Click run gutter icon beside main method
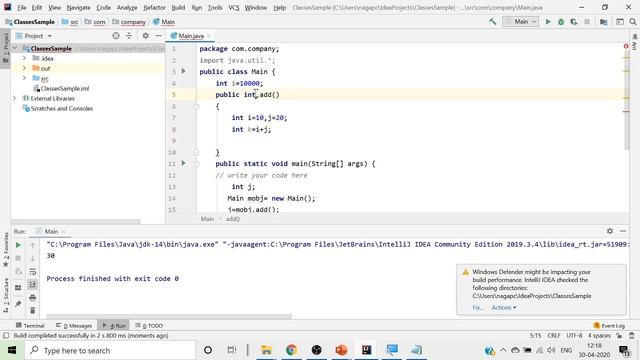The image size is (640, 360). [x=184, y=163]
